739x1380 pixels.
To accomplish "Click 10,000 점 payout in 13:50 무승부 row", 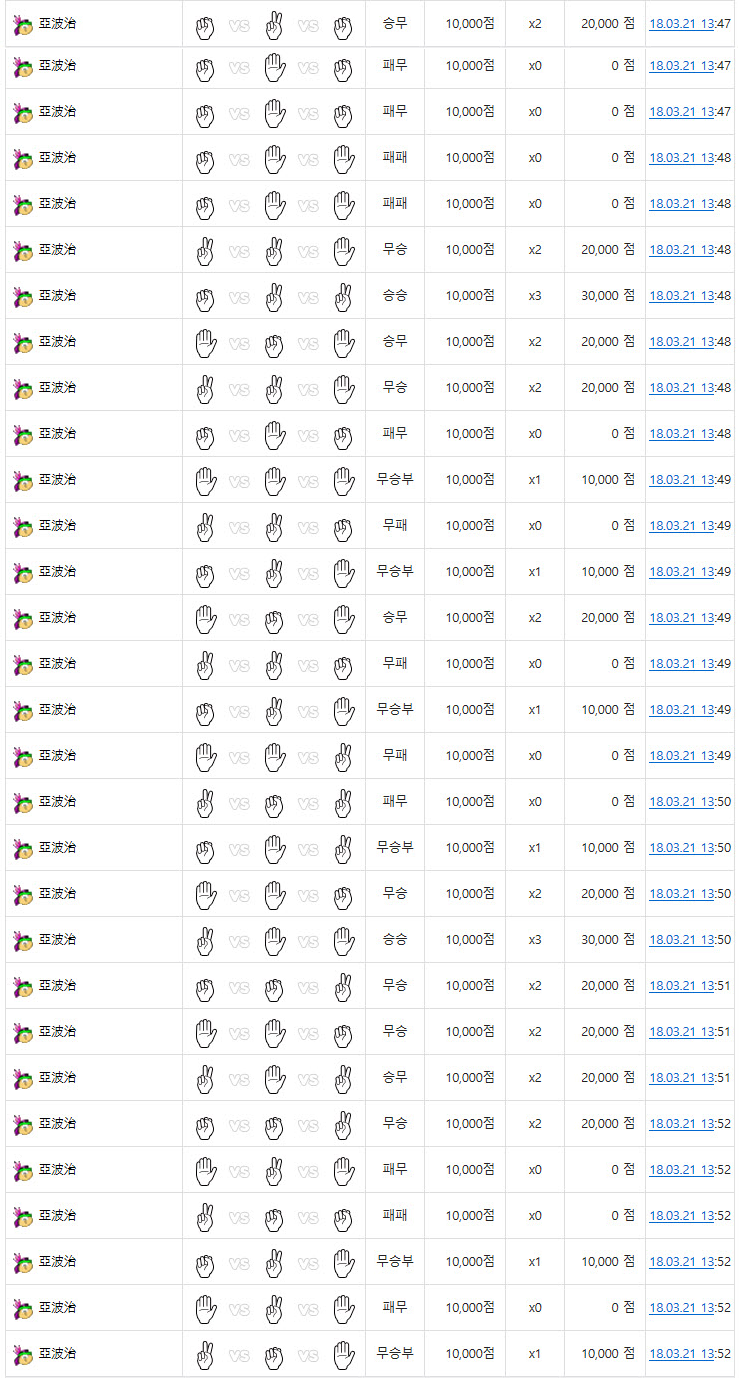I will click(x=608, y=848).
